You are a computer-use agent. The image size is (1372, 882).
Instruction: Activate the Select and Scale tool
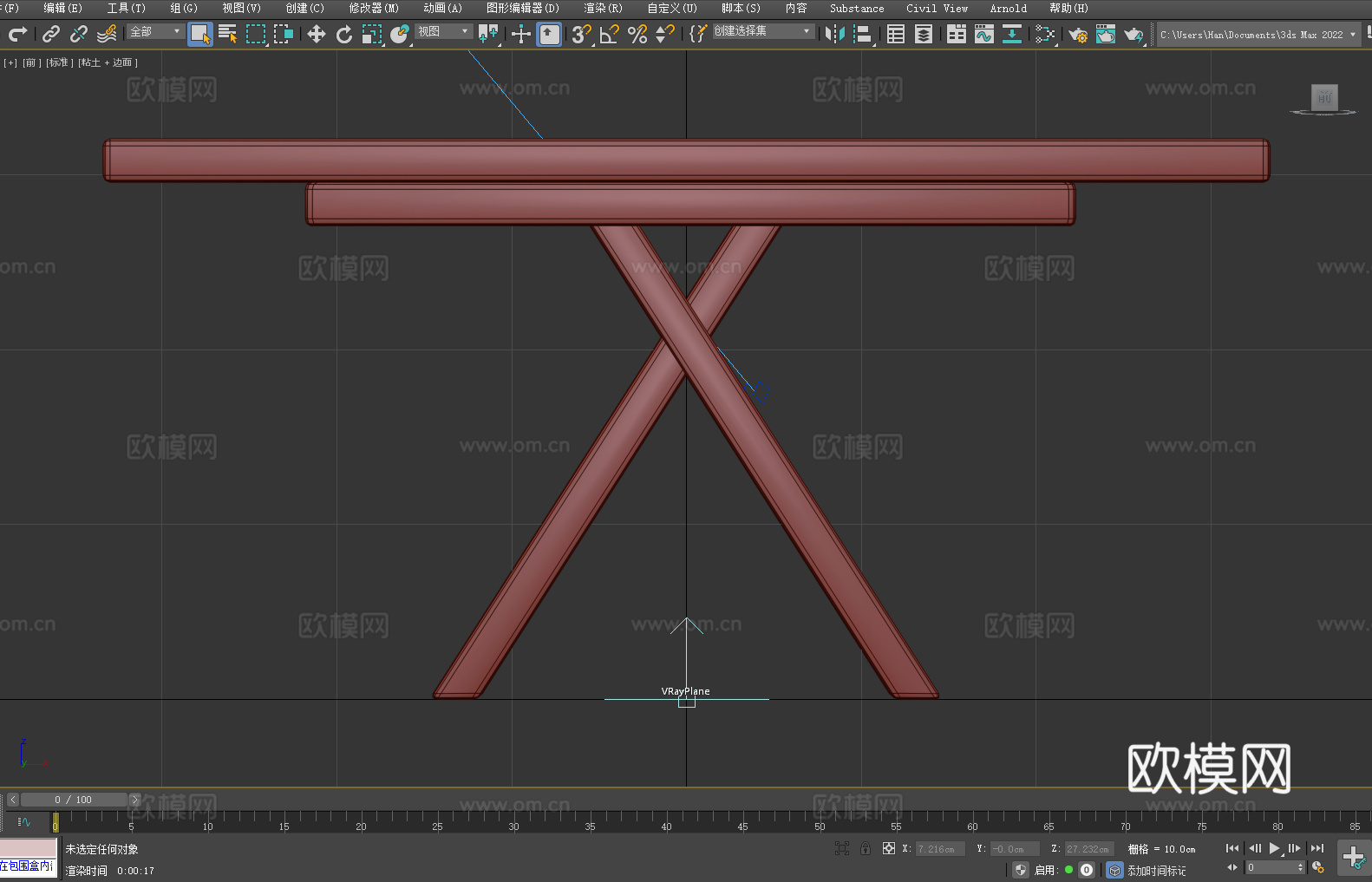point(372,34)
